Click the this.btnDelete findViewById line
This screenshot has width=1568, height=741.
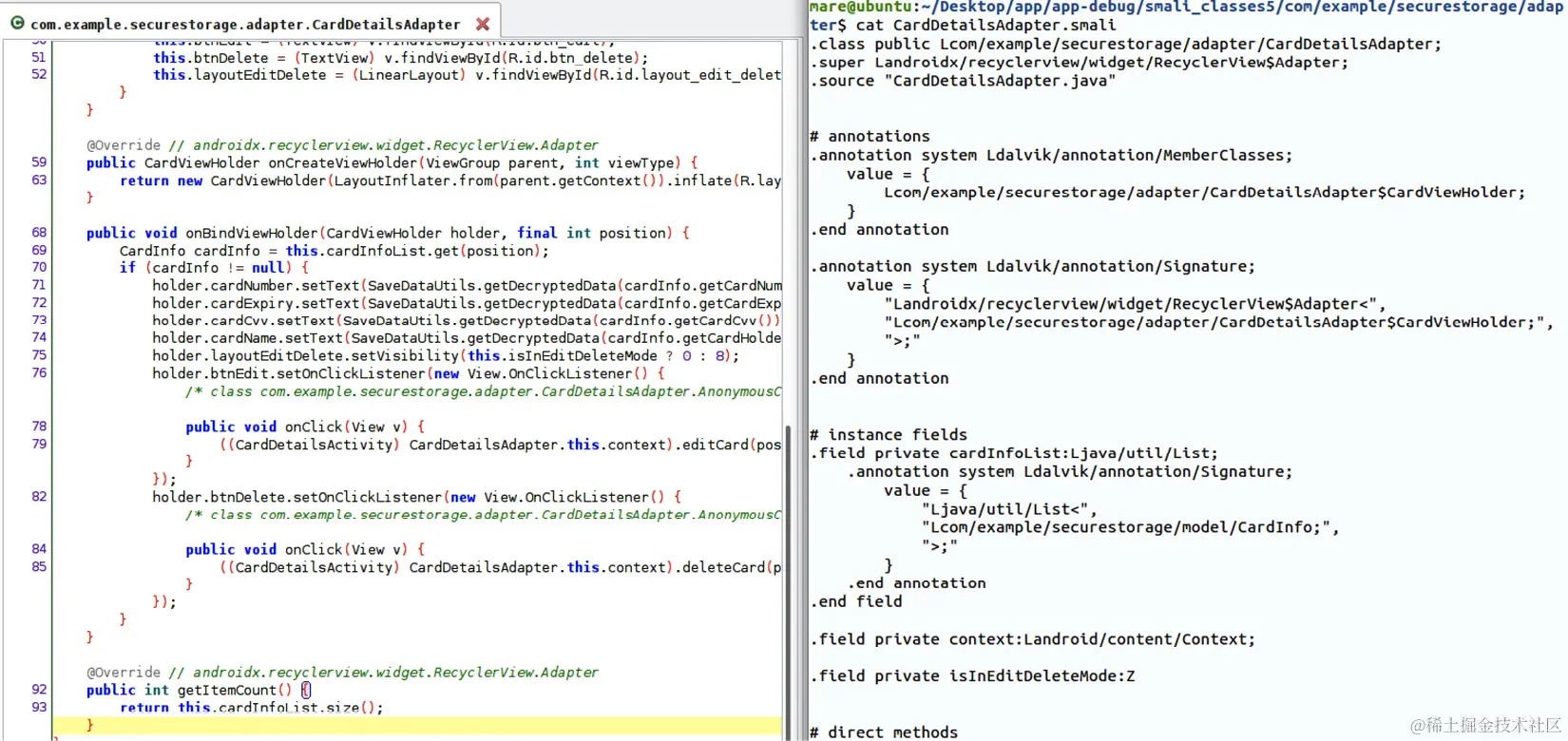tap(401, 58)
